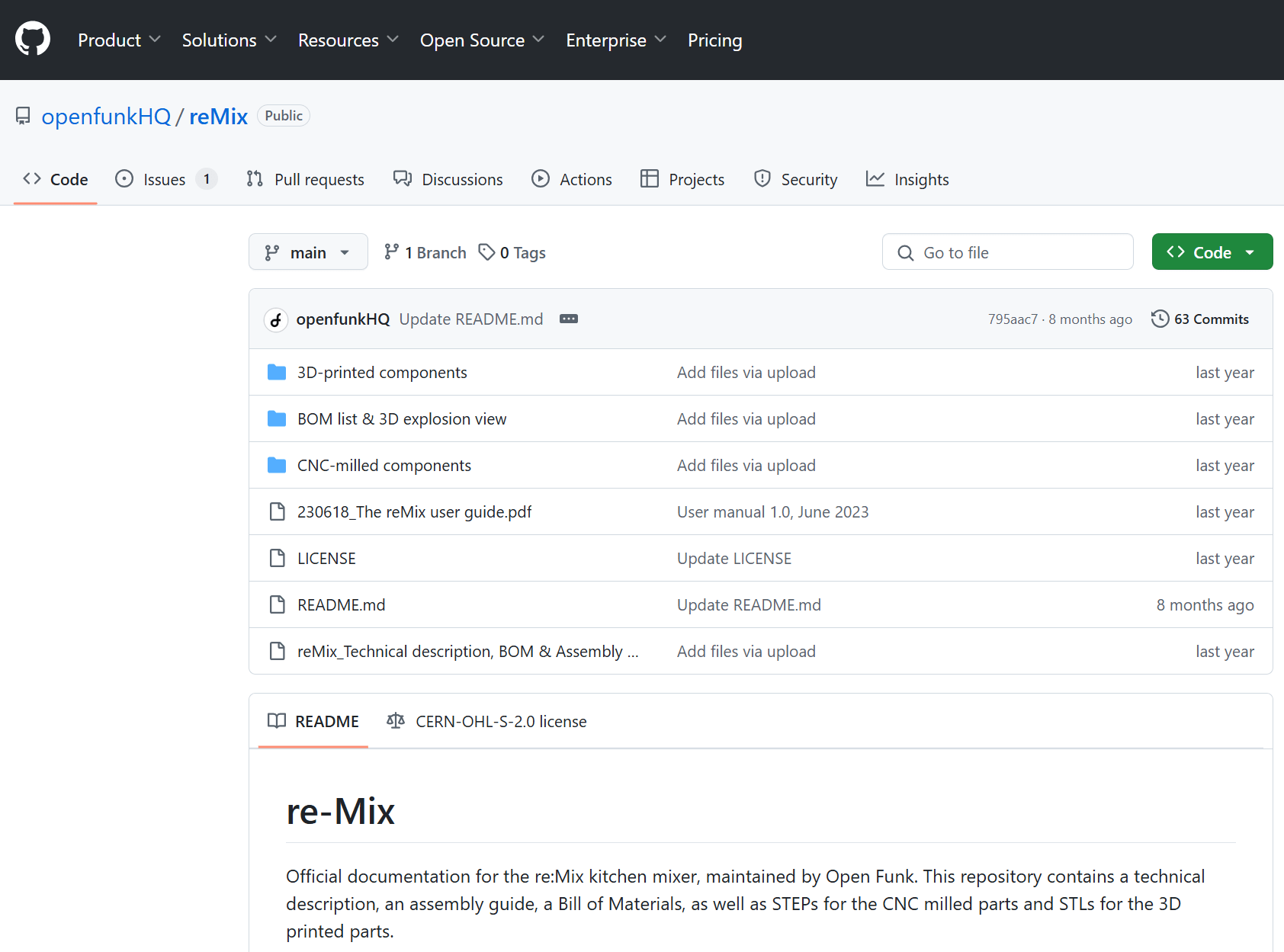The width and height of the screenshot is (1284, 952).
Task: Open the Open Source dropdown menu
Action: [482, 40]
